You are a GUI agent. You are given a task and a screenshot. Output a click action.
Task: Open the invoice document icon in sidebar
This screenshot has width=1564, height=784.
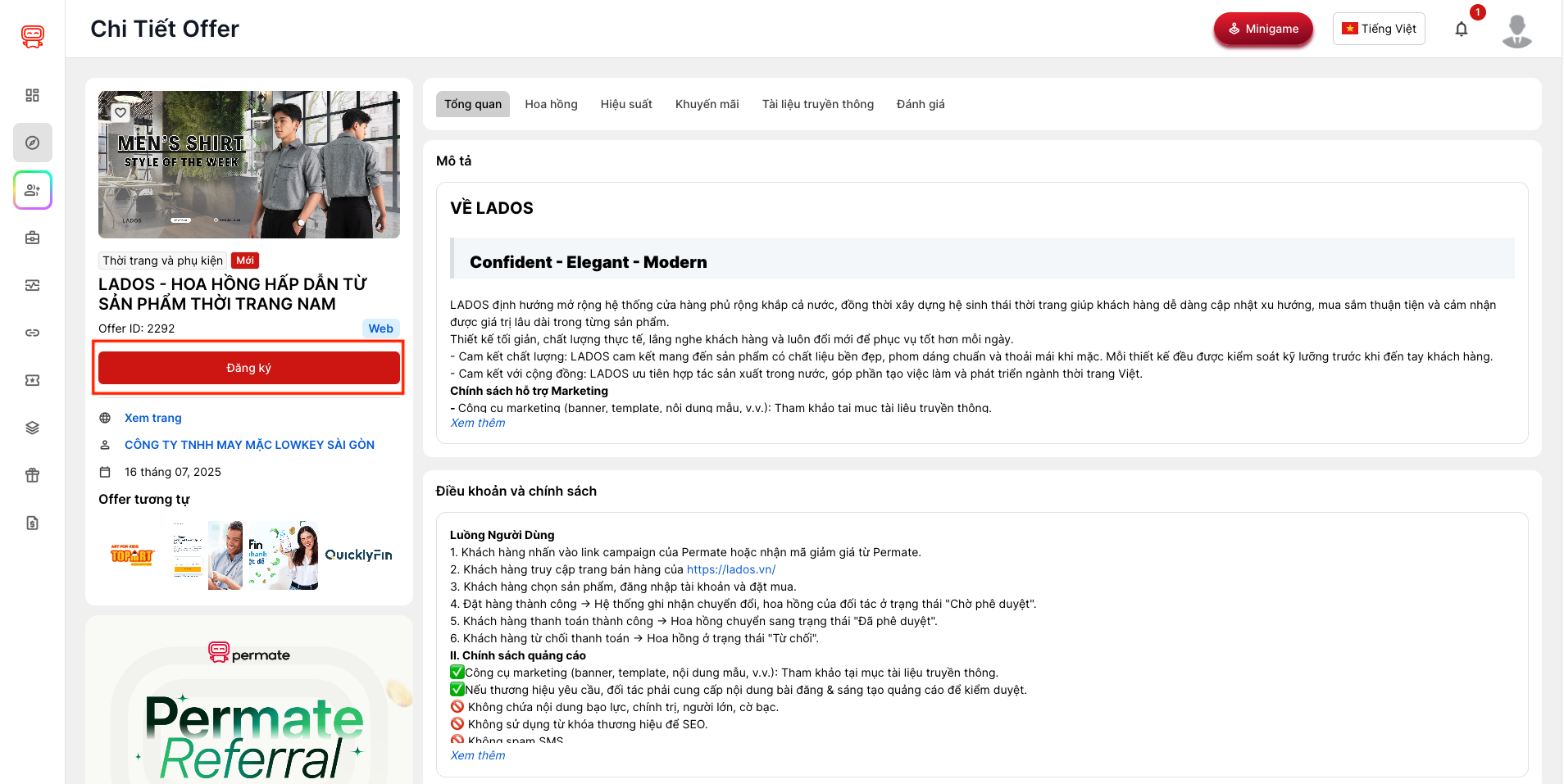pyautogui.click(x=33, y=523)
